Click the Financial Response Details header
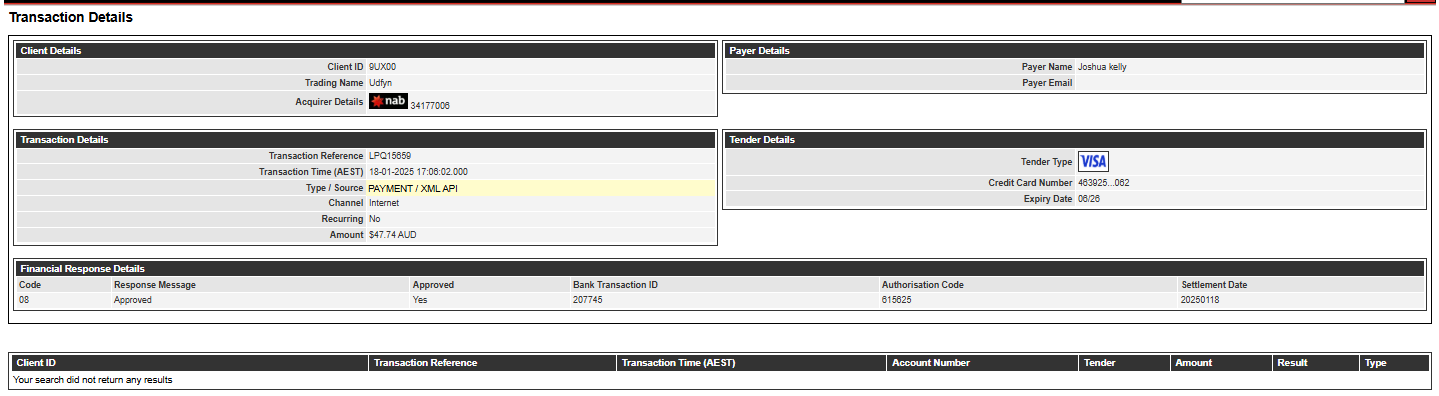Viewport: 1439px width, 396px height. pyautogui.click(x=720, y=269)
